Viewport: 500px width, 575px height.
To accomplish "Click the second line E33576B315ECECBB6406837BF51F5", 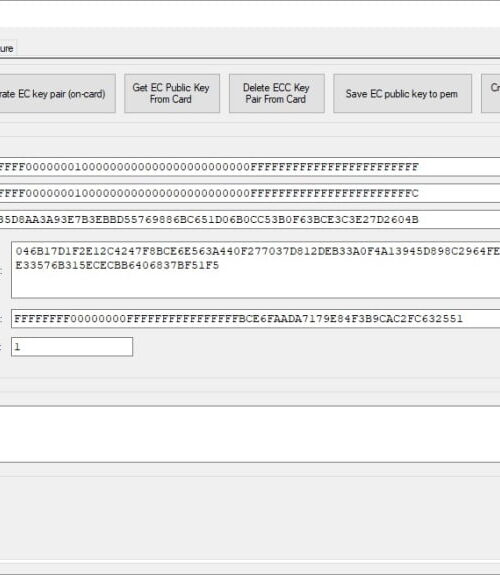I will coord(117,265).
